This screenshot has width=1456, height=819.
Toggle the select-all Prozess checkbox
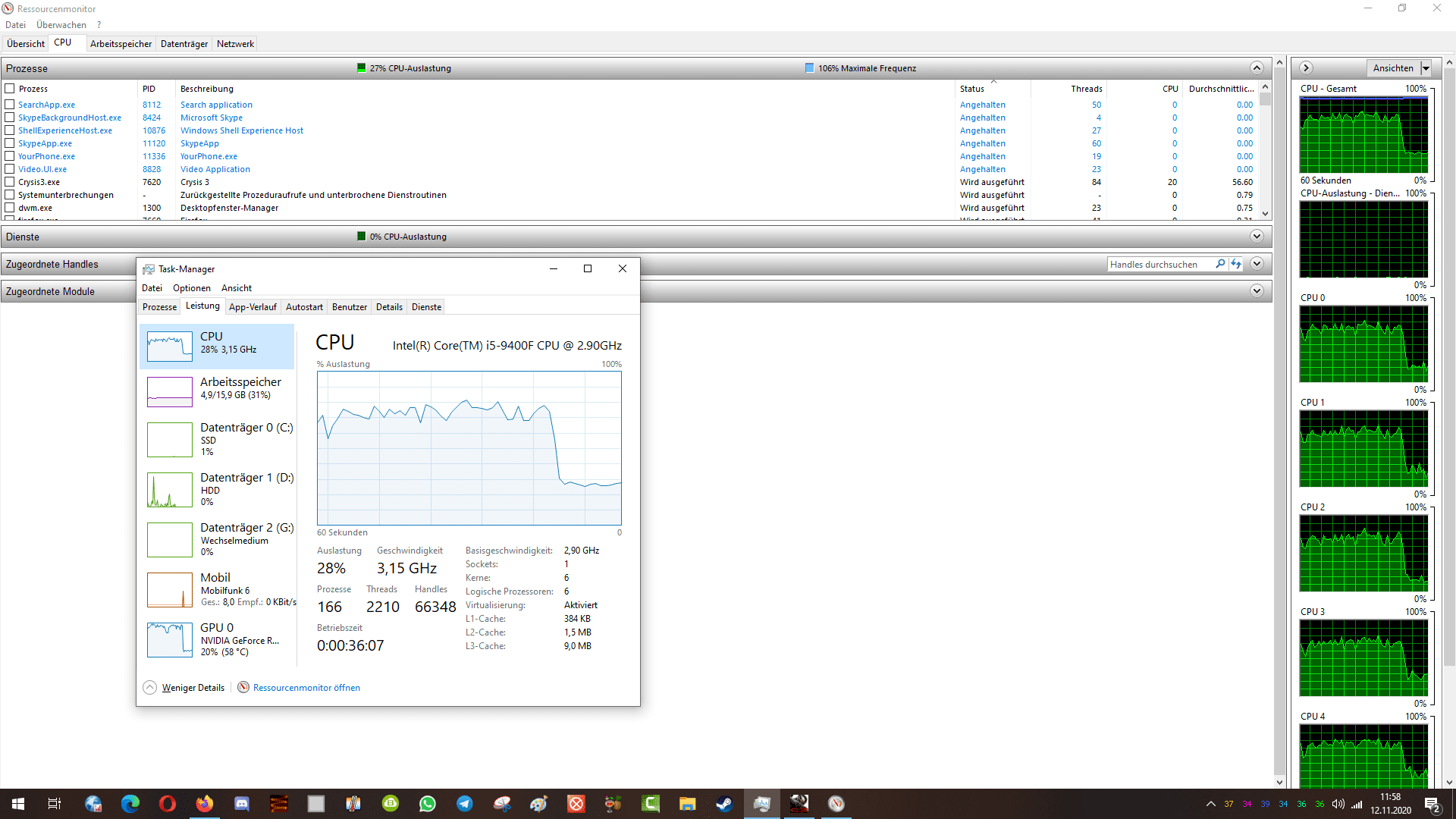pyautogui.click(x=10, y=89)
